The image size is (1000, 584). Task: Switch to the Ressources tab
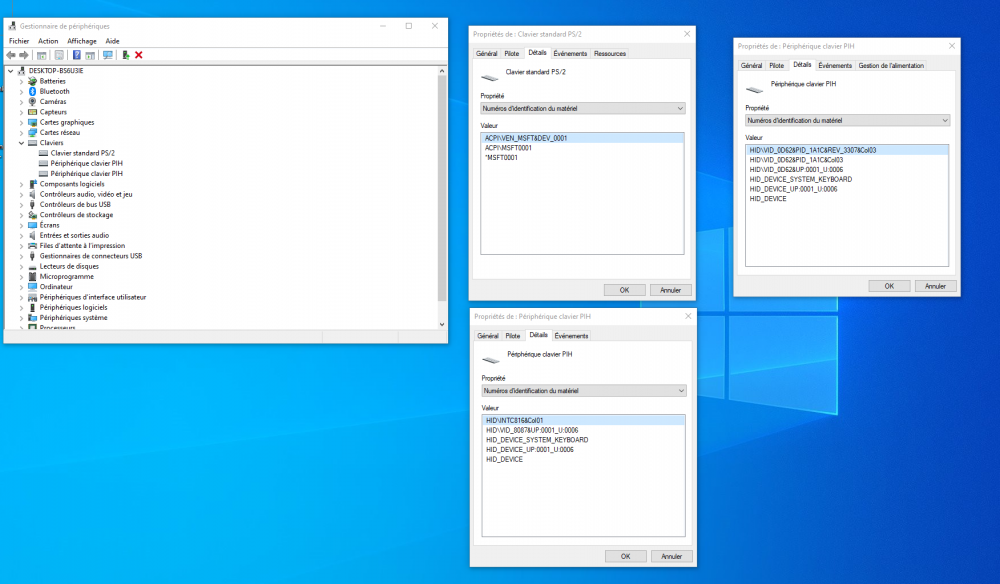[610, 54]
